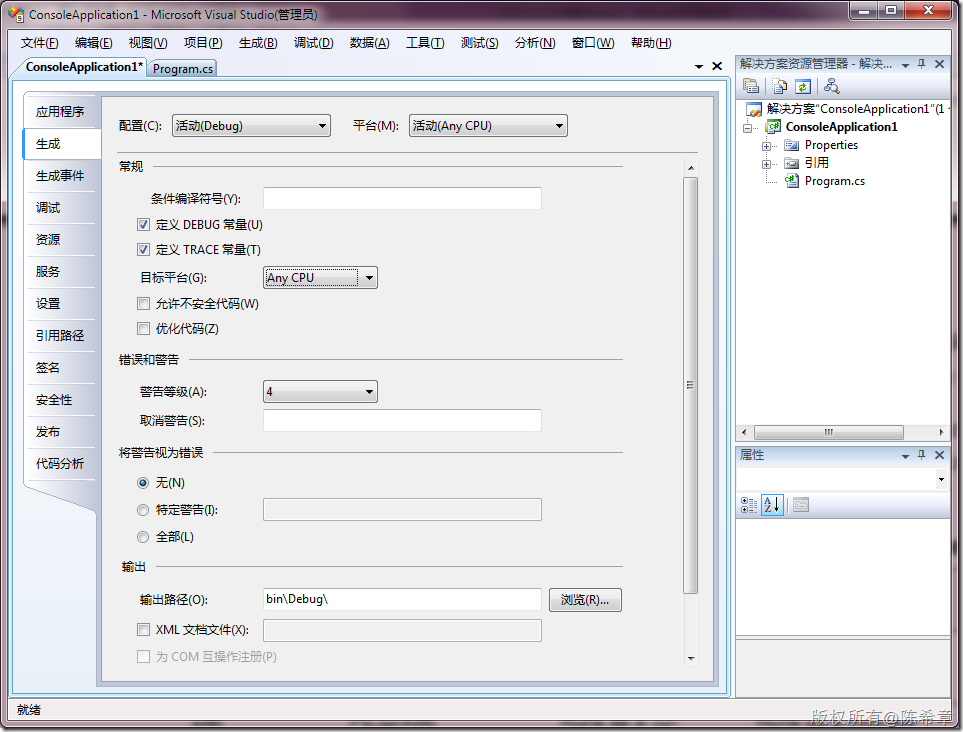Select the 特定警告 radio button
This screenshot has width=963, height=732.
pyautogui.click(x=143, y=510)
